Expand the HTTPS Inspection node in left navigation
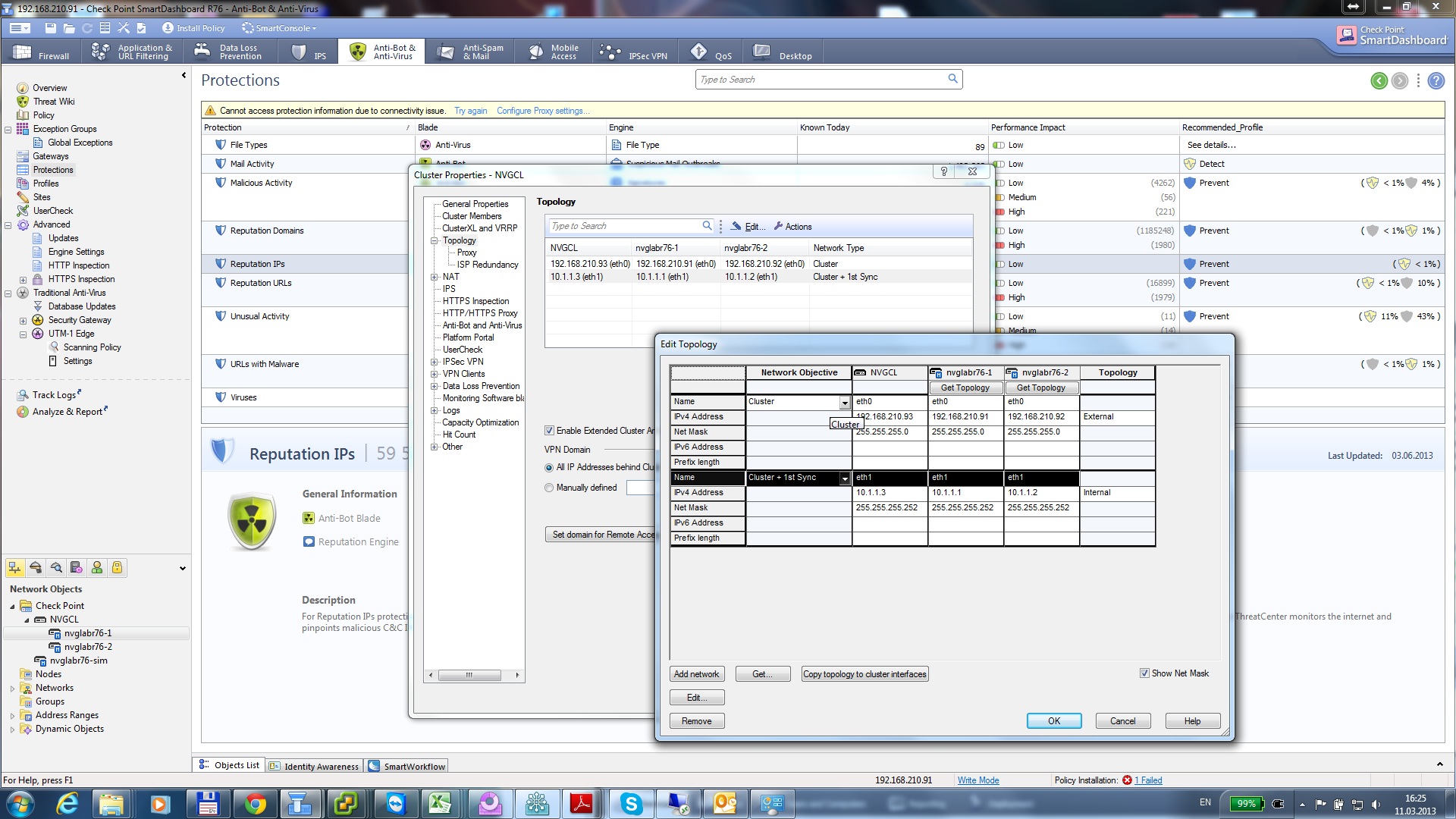The width and height of the screenshot is (1456, 819). pos(23,280)
